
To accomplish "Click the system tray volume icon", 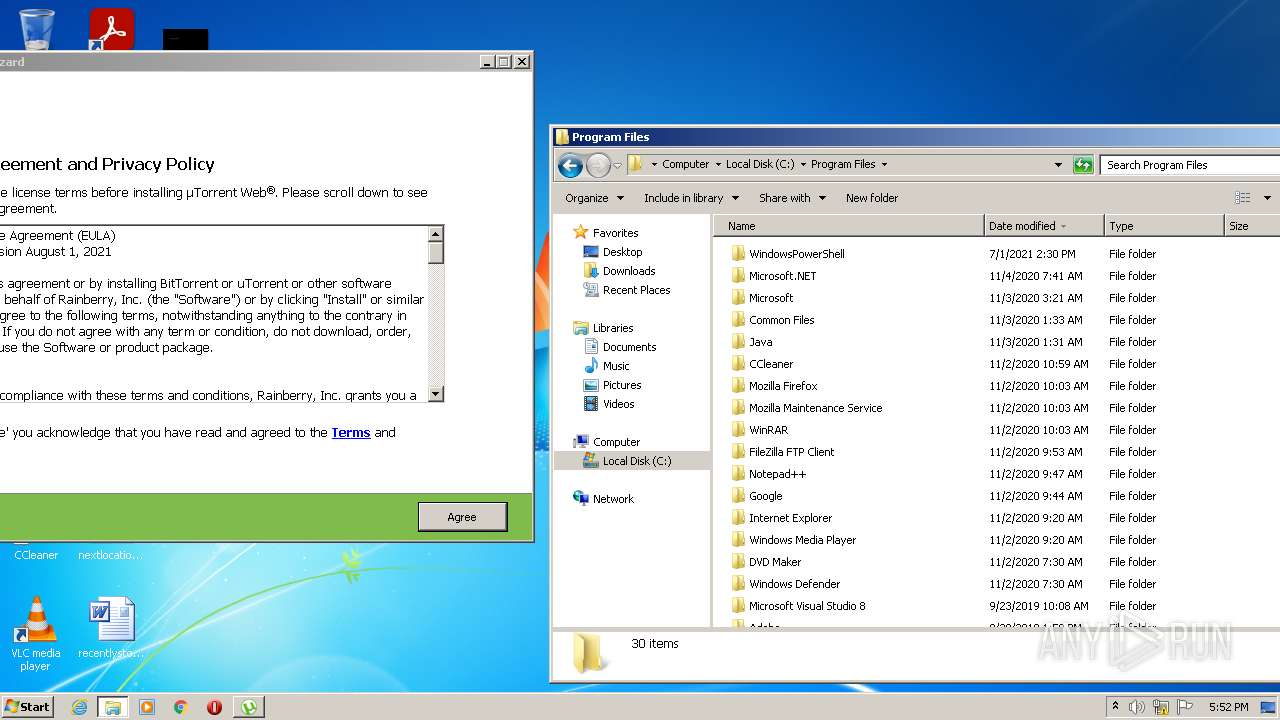I will (1137, 707).
